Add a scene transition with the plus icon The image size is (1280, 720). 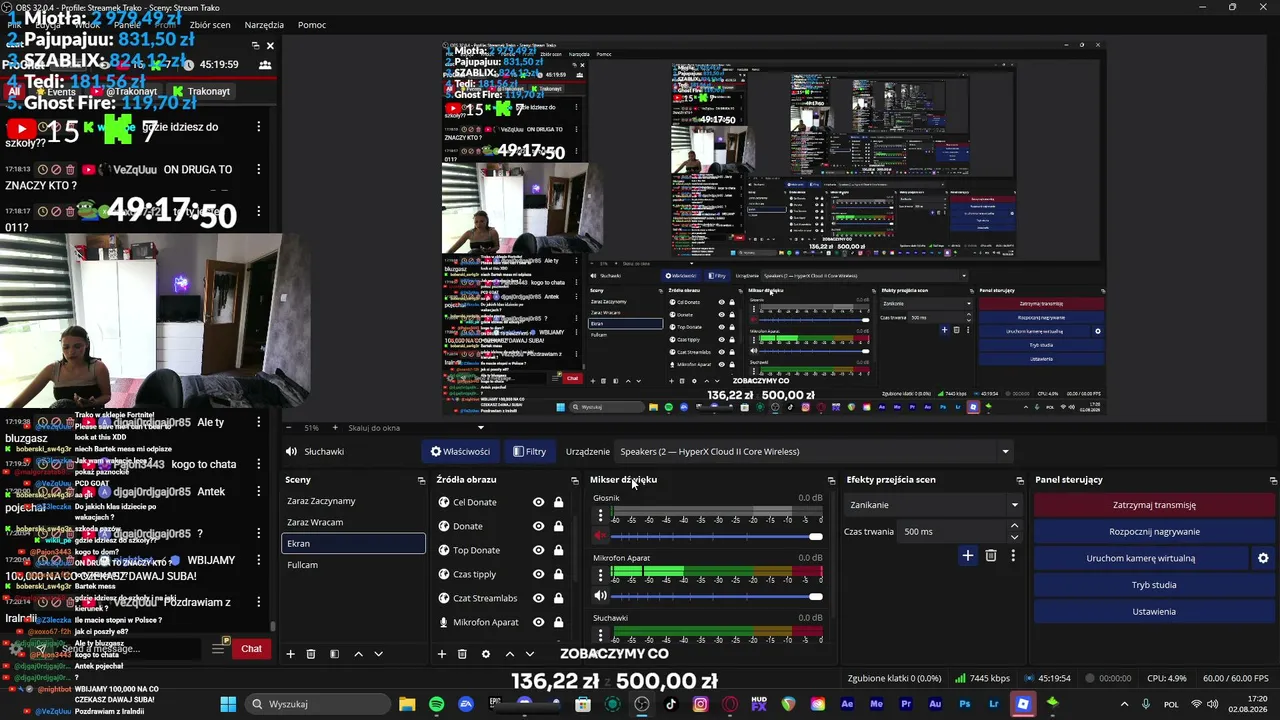click(x=967, y=555)
